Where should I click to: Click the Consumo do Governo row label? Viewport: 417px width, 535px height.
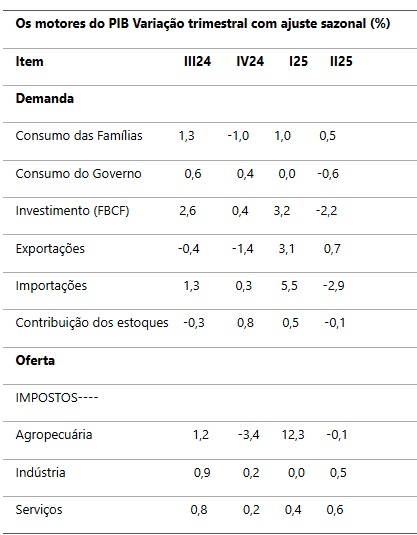[x=78, y=174]
